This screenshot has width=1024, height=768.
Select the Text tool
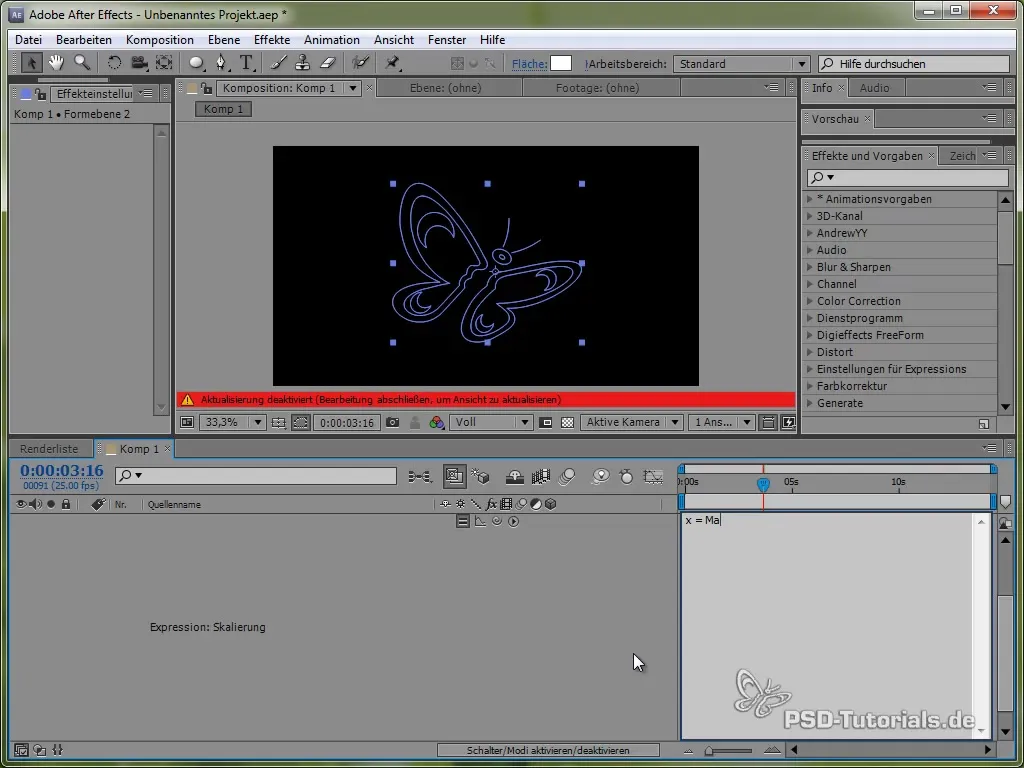tap(246, 63)
